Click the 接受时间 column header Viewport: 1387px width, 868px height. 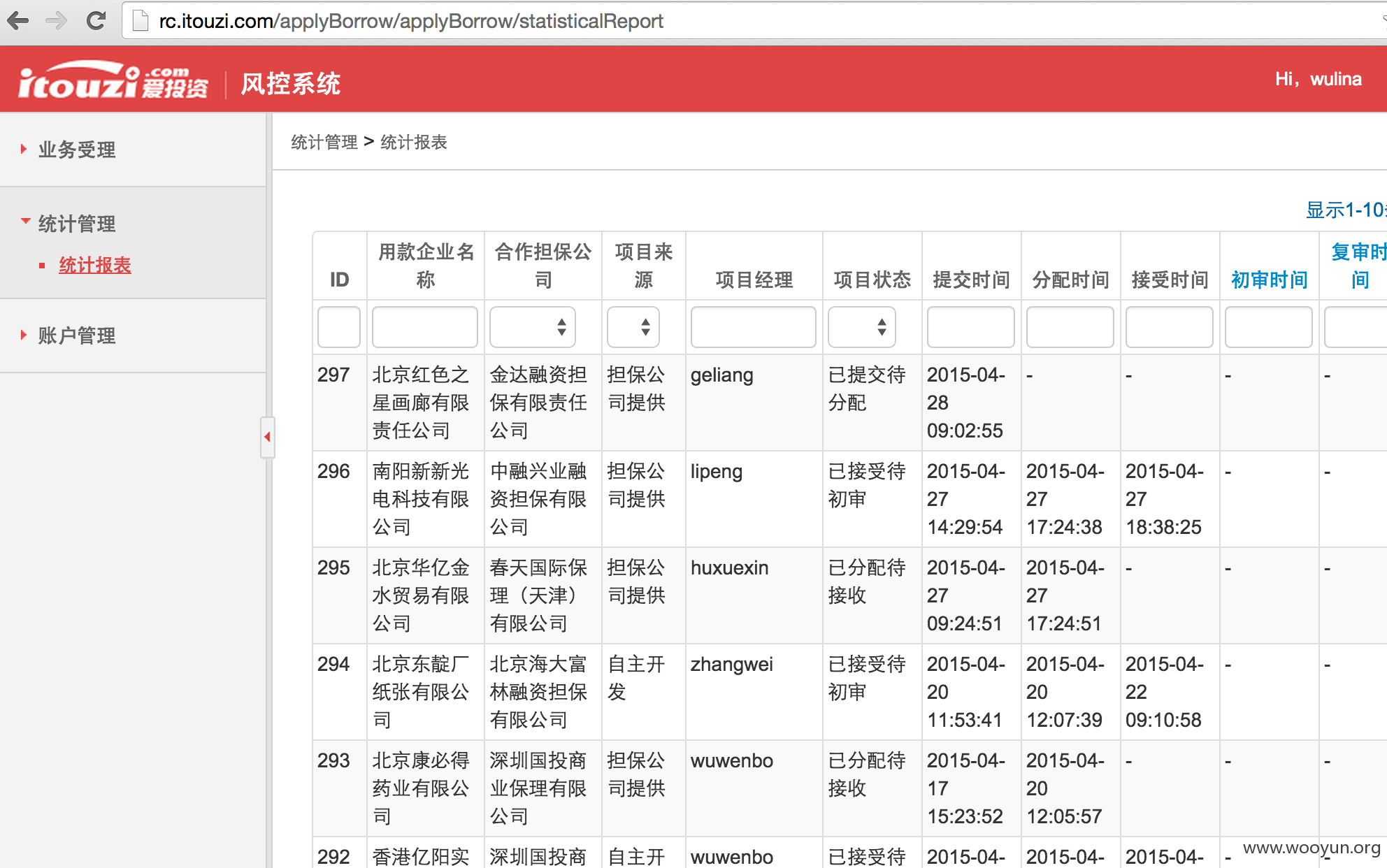1170,280
